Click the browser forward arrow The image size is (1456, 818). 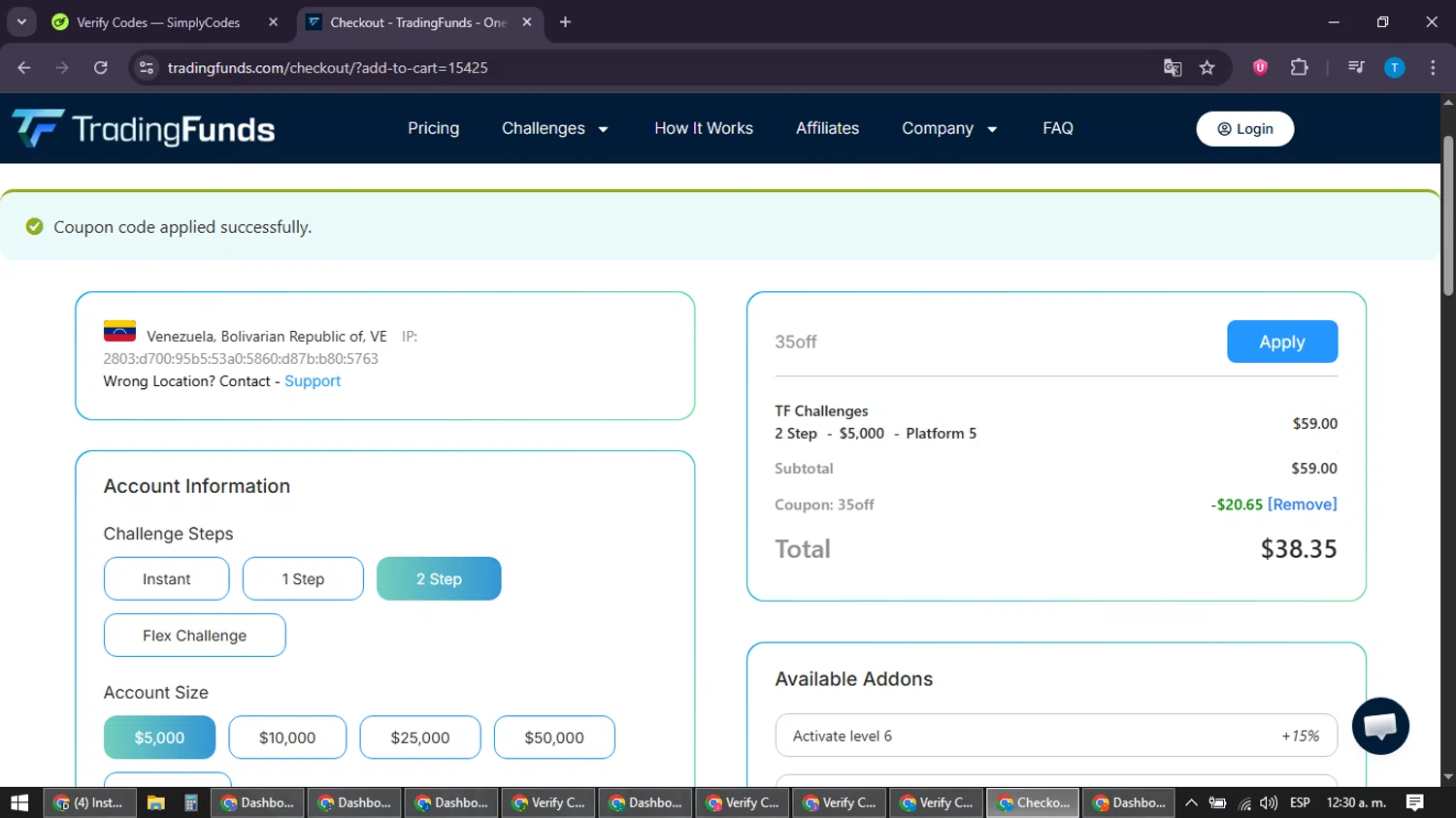click(x=62, y=68)
